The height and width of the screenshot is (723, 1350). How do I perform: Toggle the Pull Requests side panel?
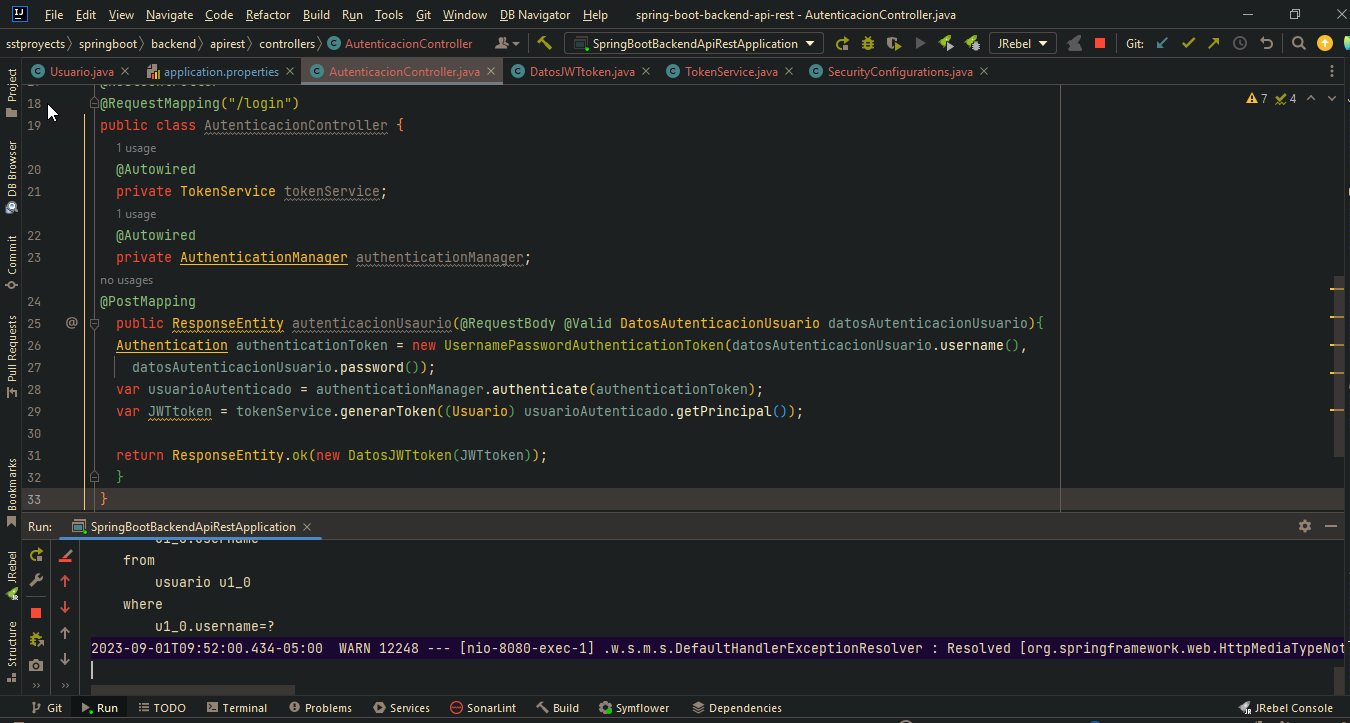(12, 356)
